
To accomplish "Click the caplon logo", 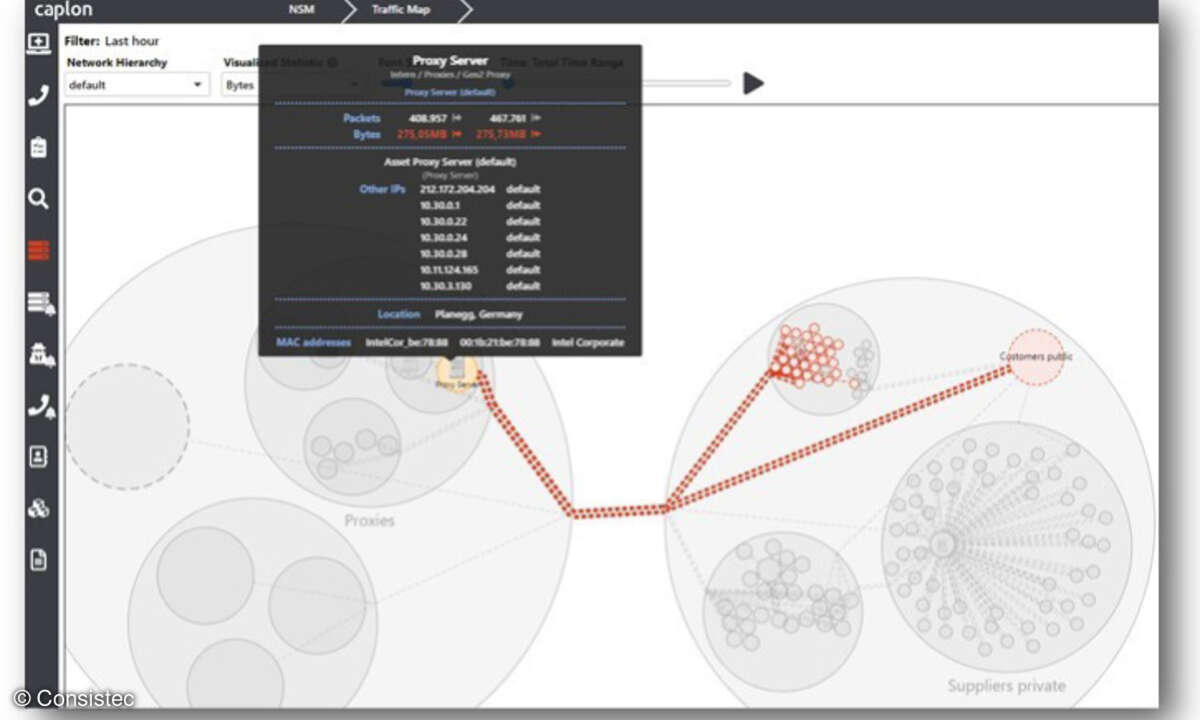I will [x=64, y=10].
